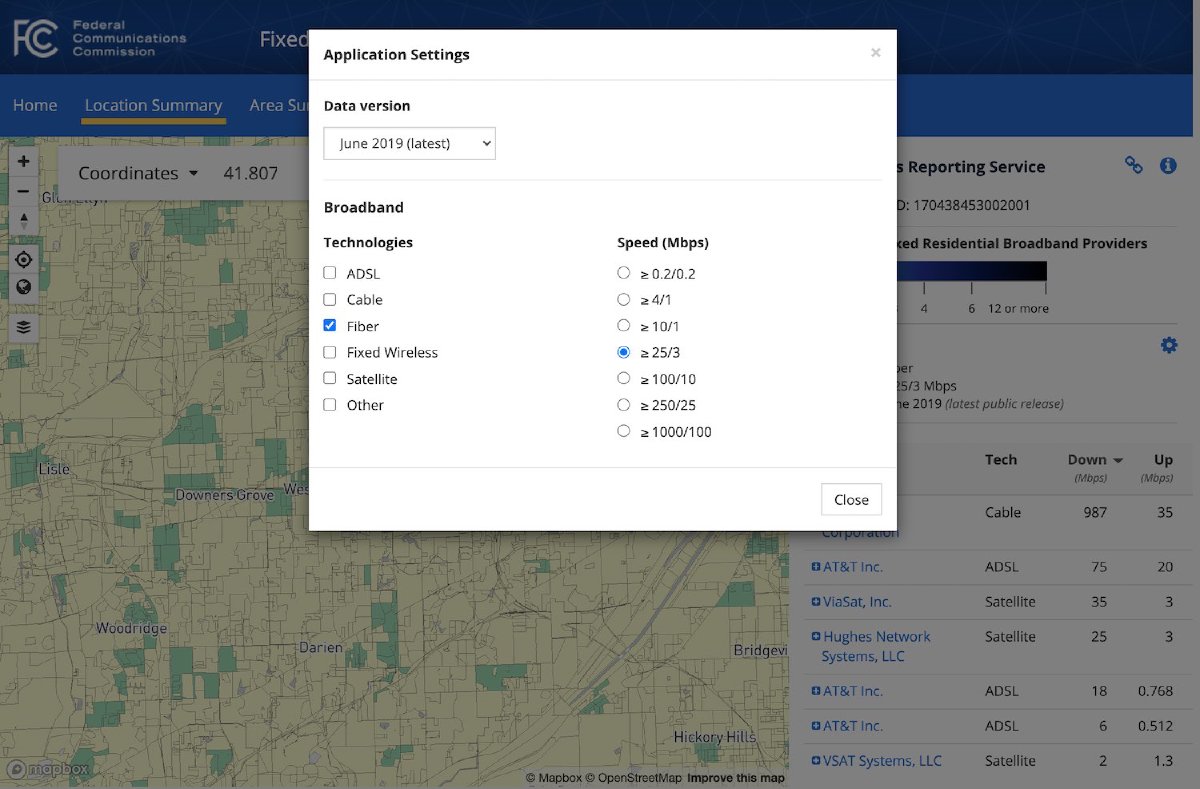This screenshot has width=1200, height=789.
Task: Click the Woodridge map label
Action: click(131, 629)
